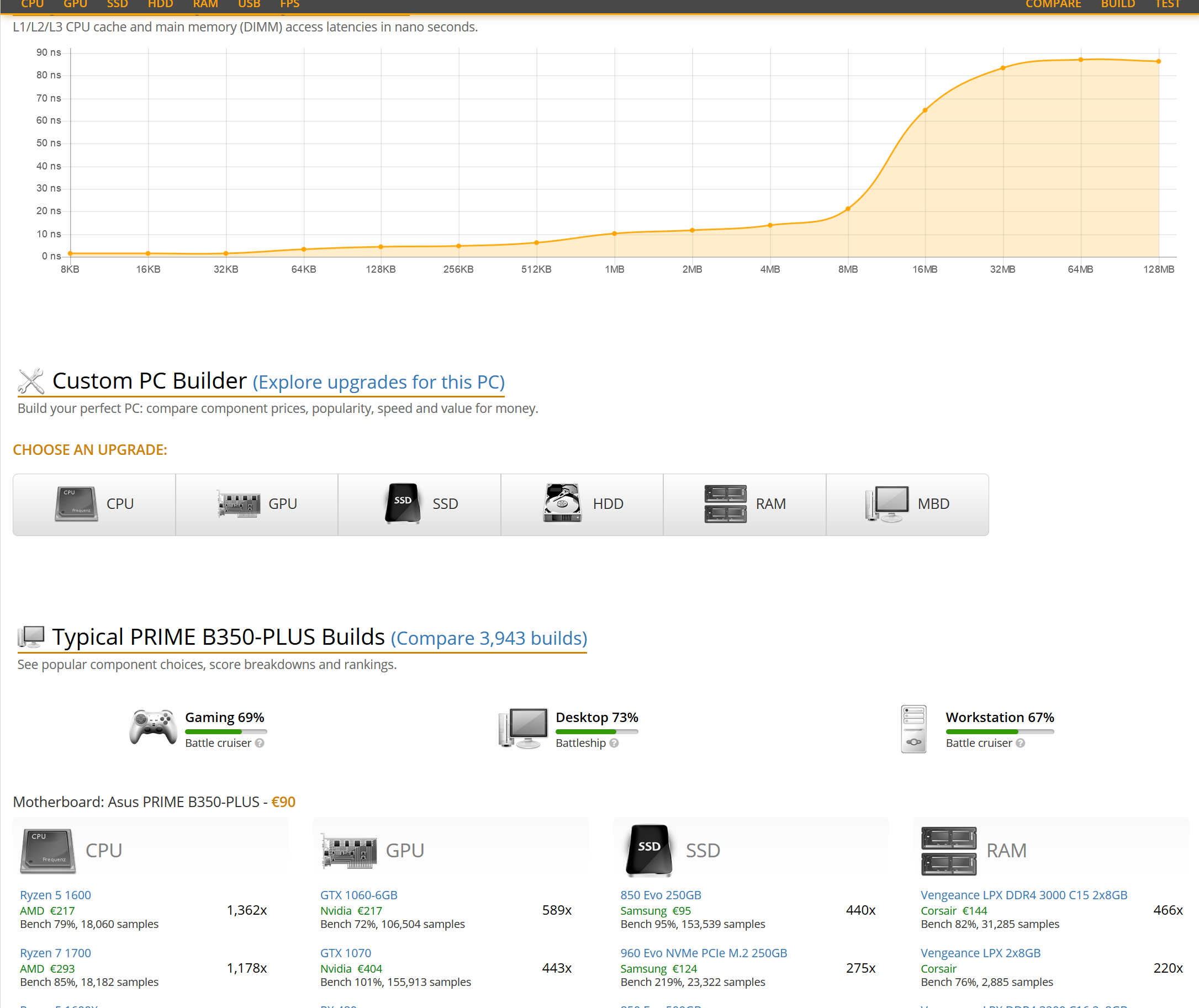Click the Workstation tower icon
Viewport: 1199px width, 1008px height.
pos(913,729)
